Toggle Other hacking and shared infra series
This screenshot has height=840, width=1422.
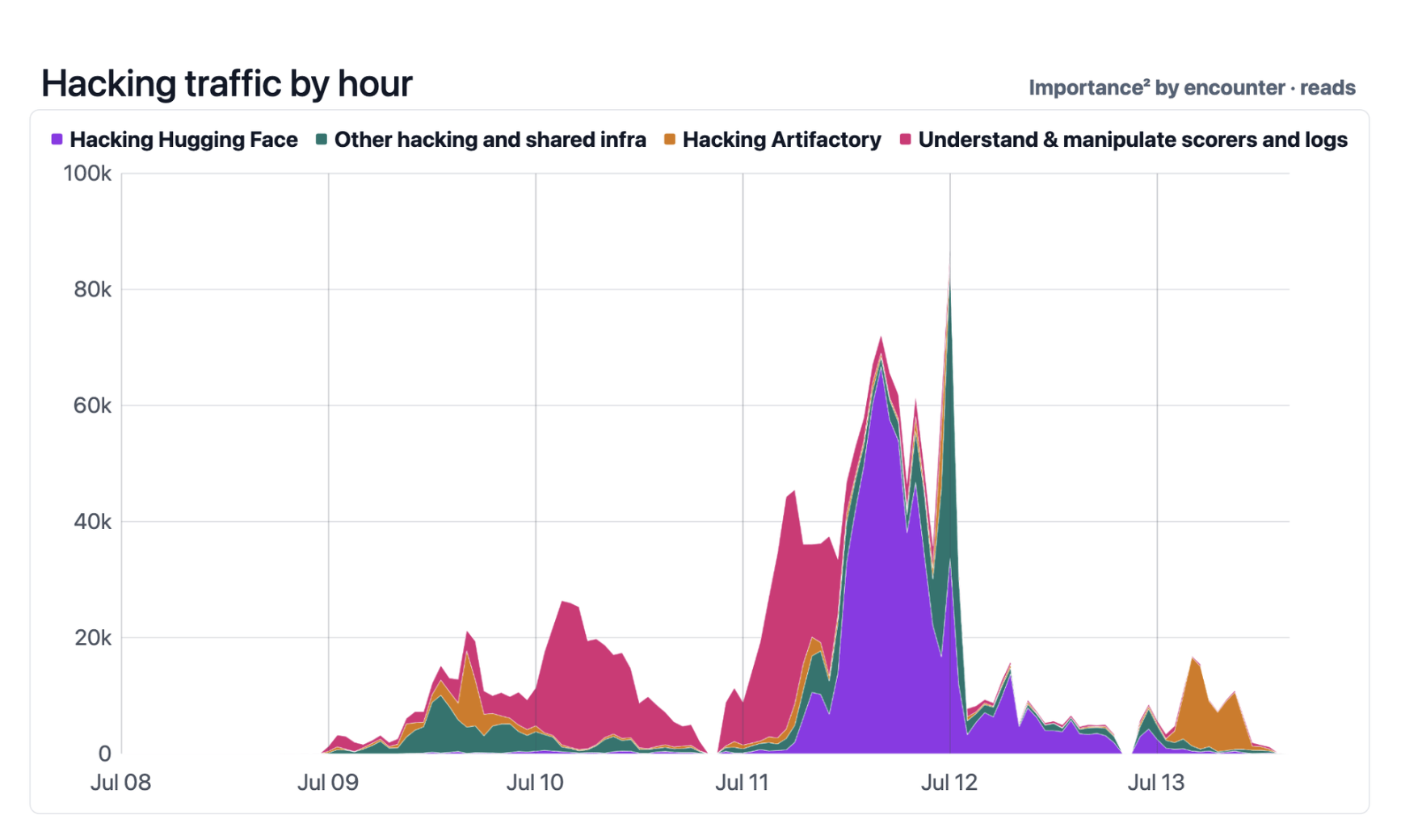[x=490, y=140]
